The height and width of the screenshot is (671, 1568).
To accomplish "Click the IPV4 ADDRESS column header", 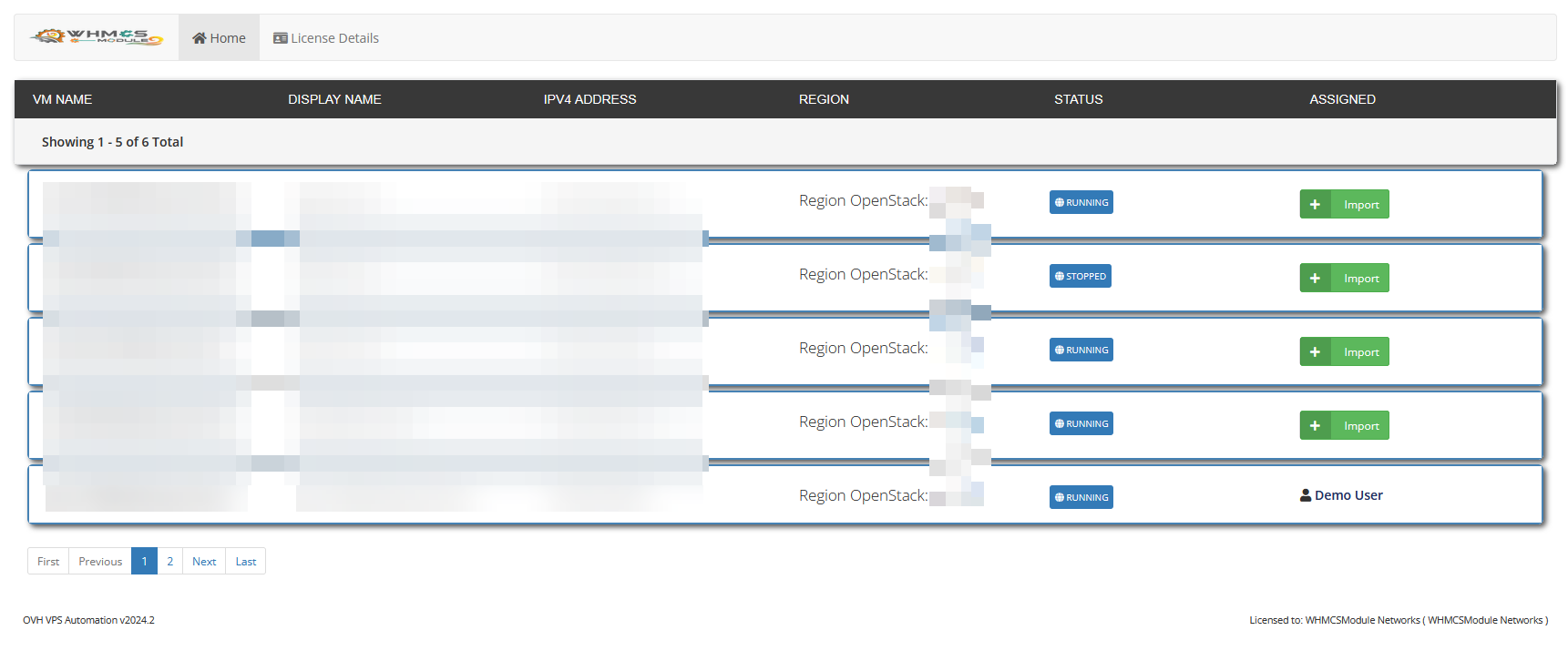I will [x=589, y=99].
